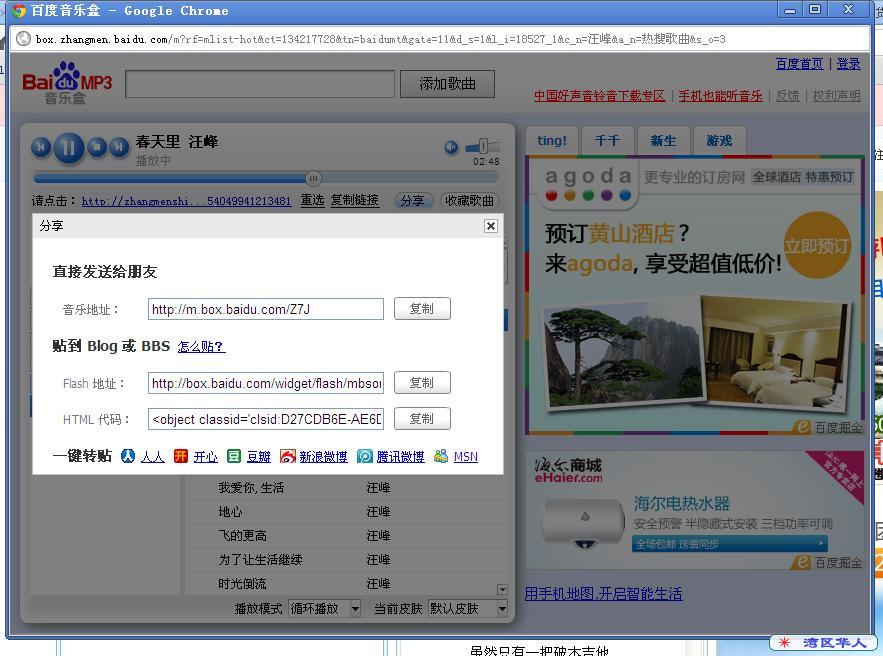The image size is (883, 656).
Task: Open the 怎么贴? help link
Action: tap(201, 346)
